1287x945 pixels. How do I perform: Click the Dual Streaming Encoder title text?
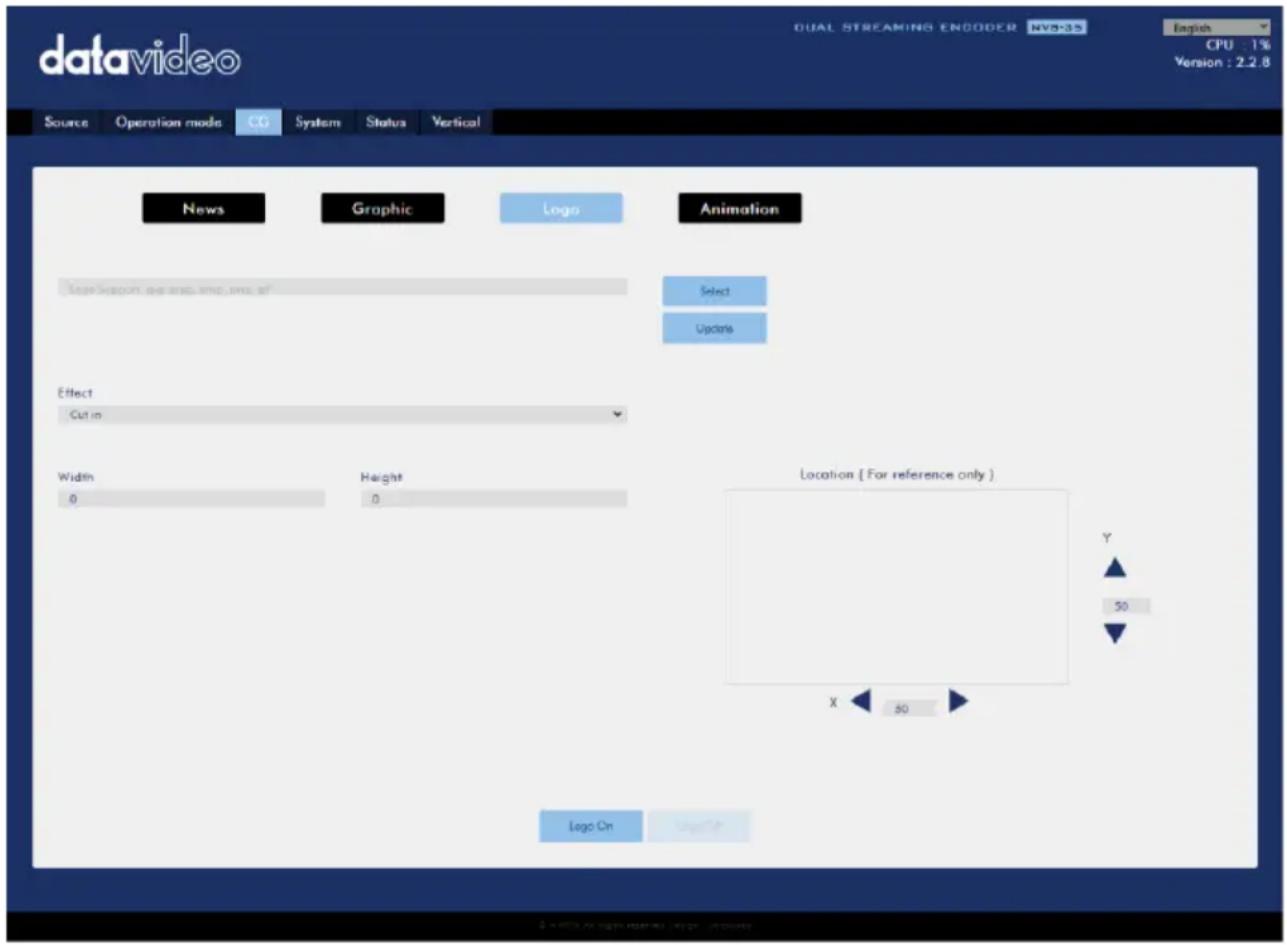(906, 28)
